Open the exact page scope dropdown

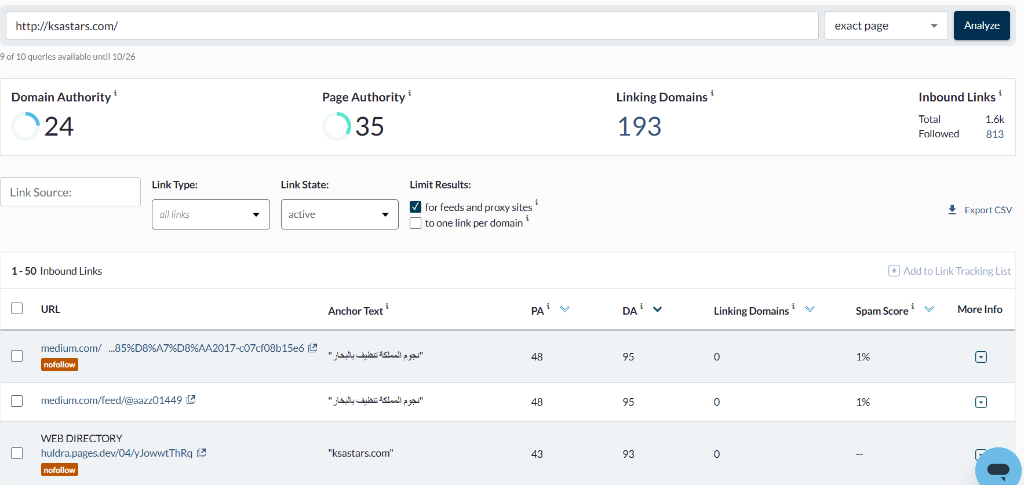pyautogui.click(x=886, y=25)
